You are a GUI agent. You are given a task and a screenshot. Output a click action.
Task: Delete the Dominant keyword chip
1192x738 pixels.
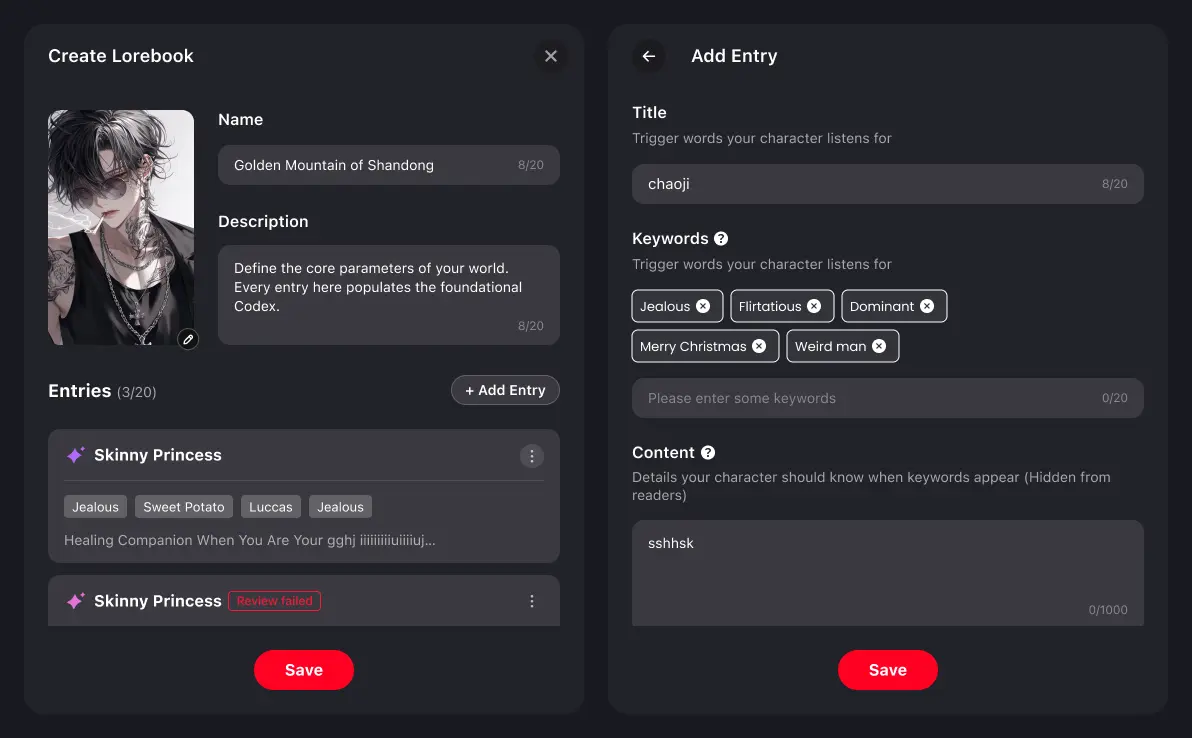point(927,306)
